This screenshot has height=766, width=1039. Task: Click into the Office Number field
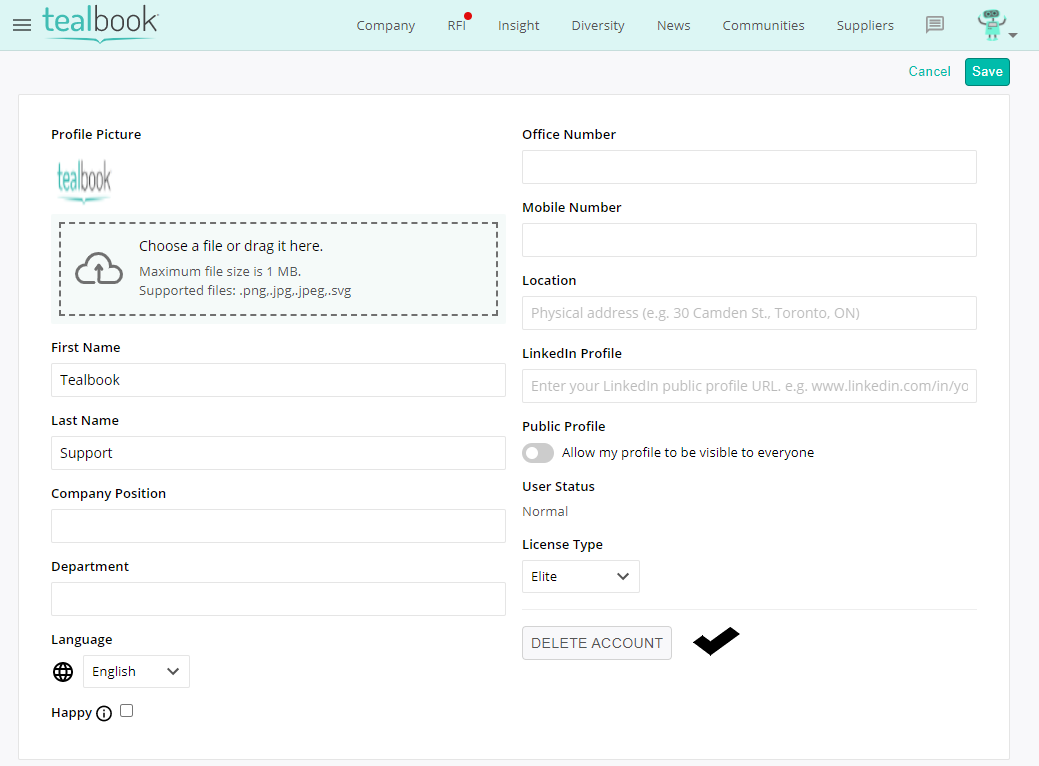pyautogui.click(x=749, y=167)
